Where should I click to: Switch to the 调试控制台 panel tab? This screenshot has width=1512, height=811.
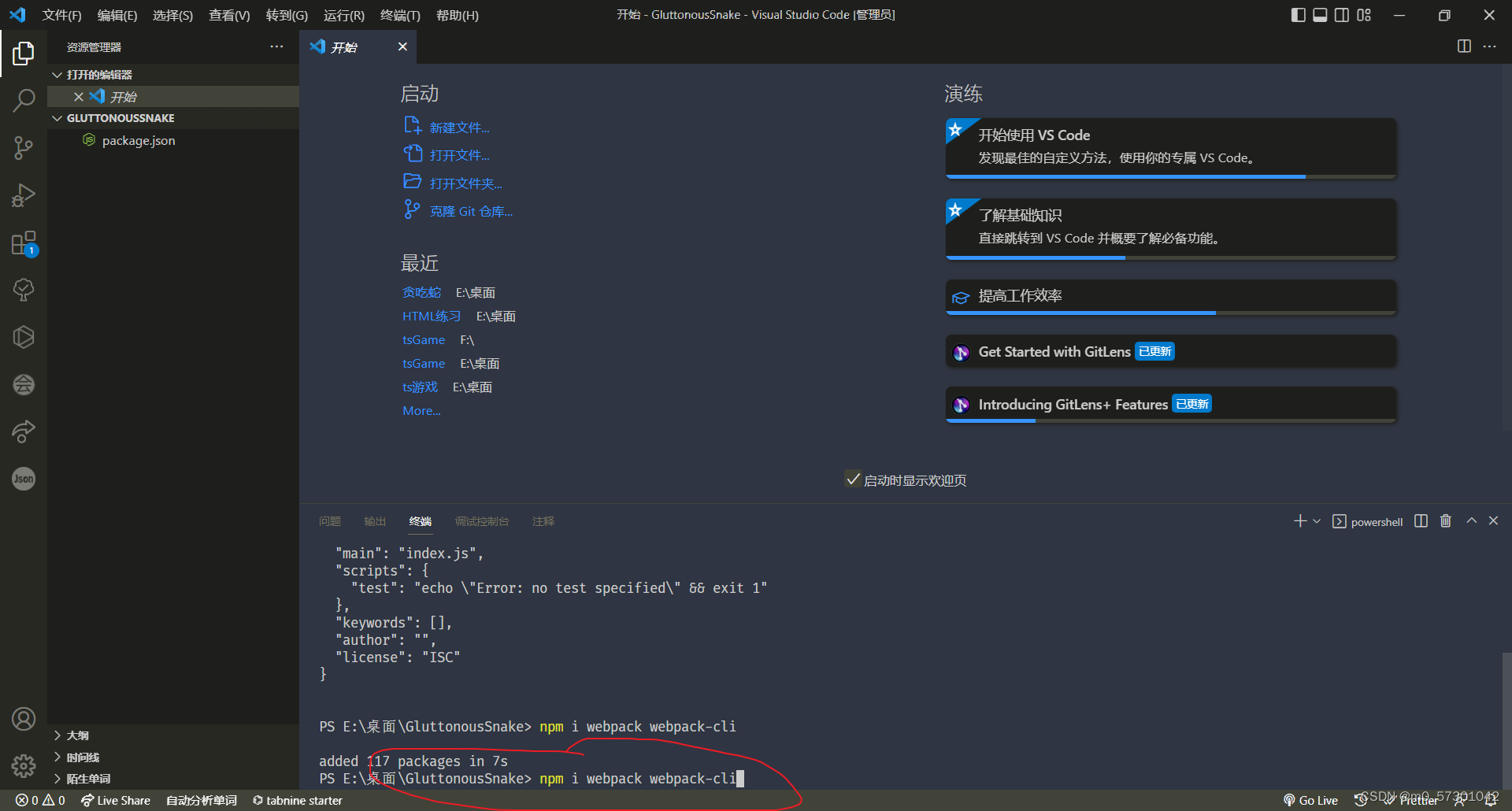[482, 521]
